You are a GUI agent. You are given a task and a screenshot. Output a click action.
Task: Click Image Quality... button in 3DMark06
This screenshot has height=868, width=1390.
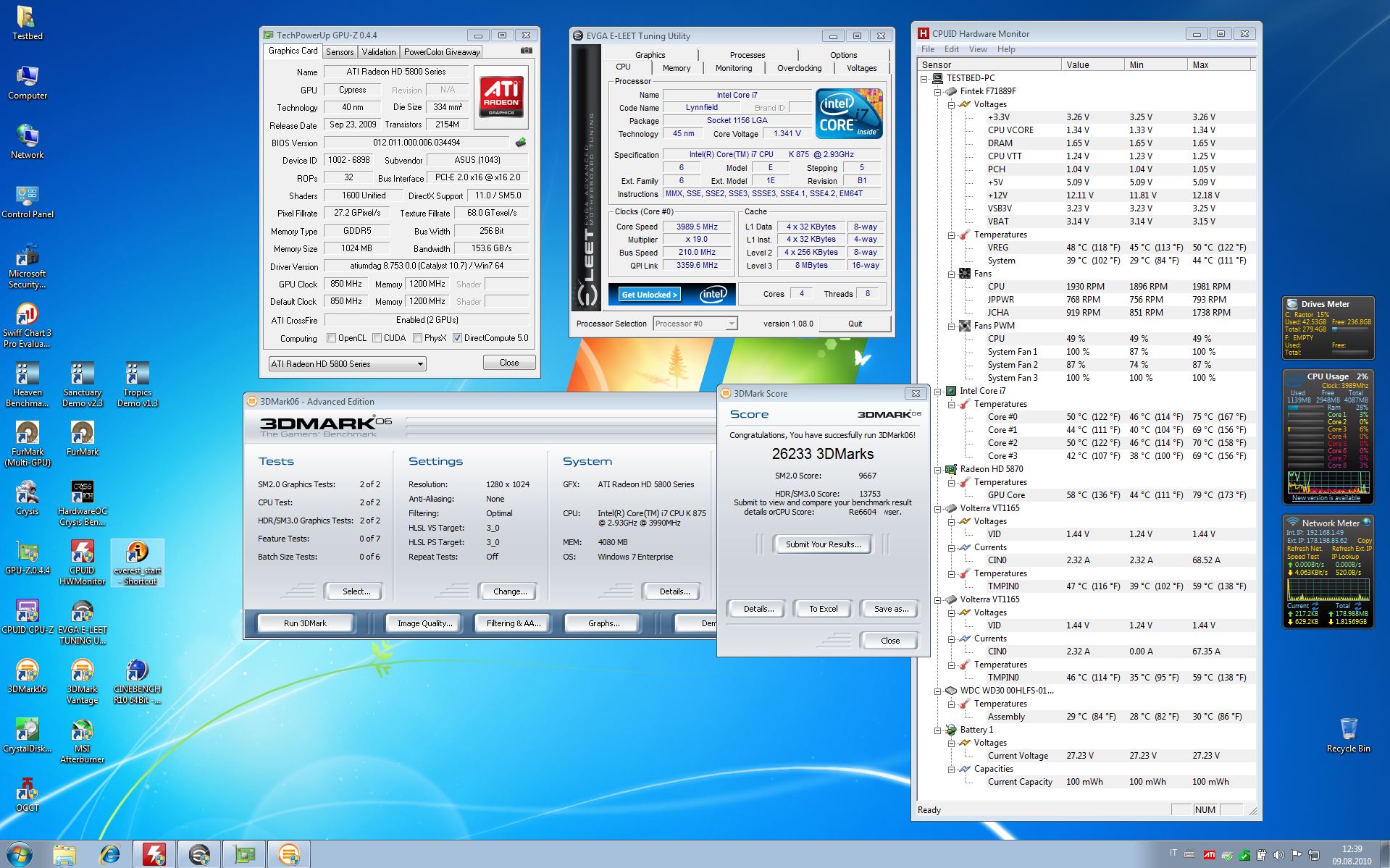point(424,623)
